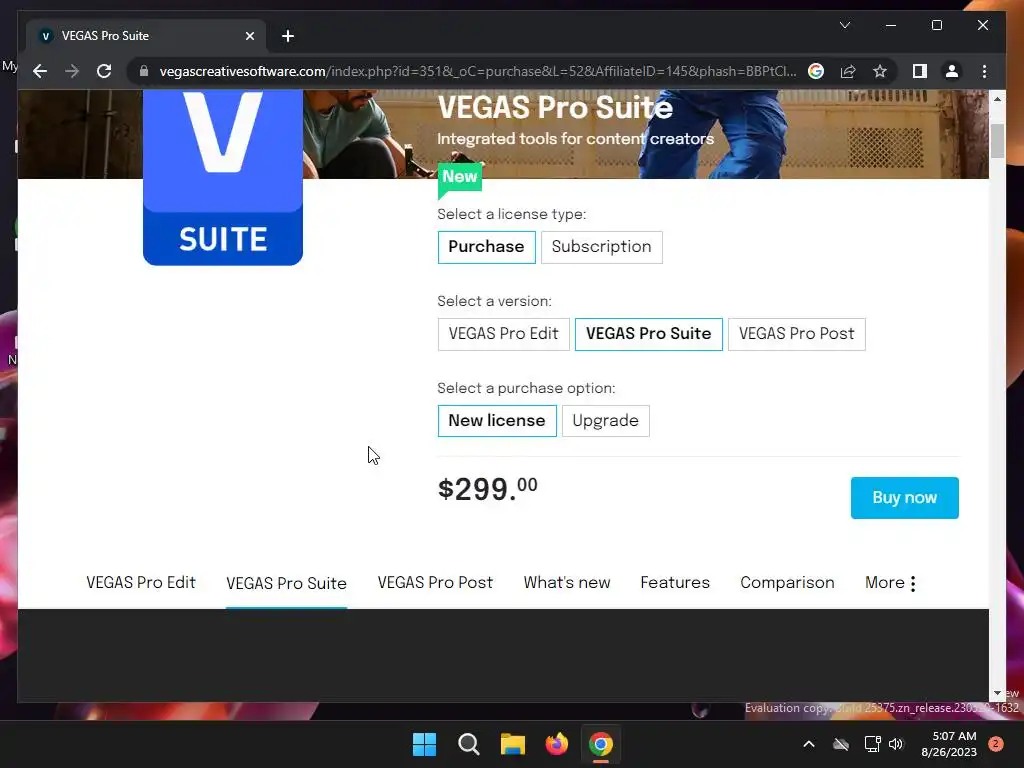Screen dimensions: 1024x768
Task: Open File Explorer from taskbar
Action: [513, 744]
